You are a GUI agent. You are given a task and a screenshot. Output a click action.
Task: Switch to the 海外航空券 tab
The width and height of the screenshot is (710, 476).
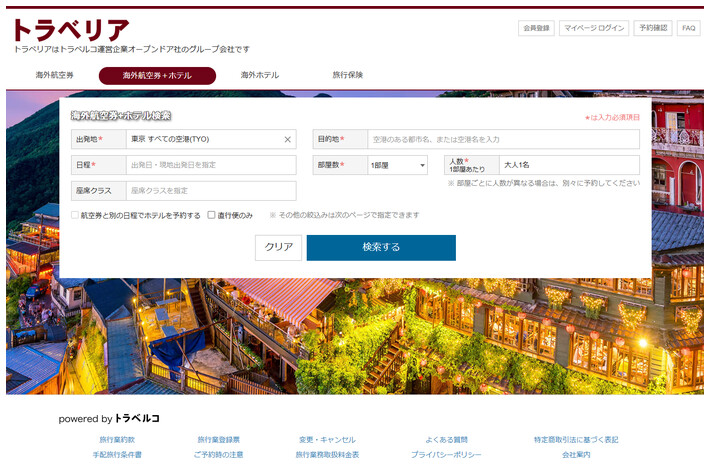click(x=55, y=76)
